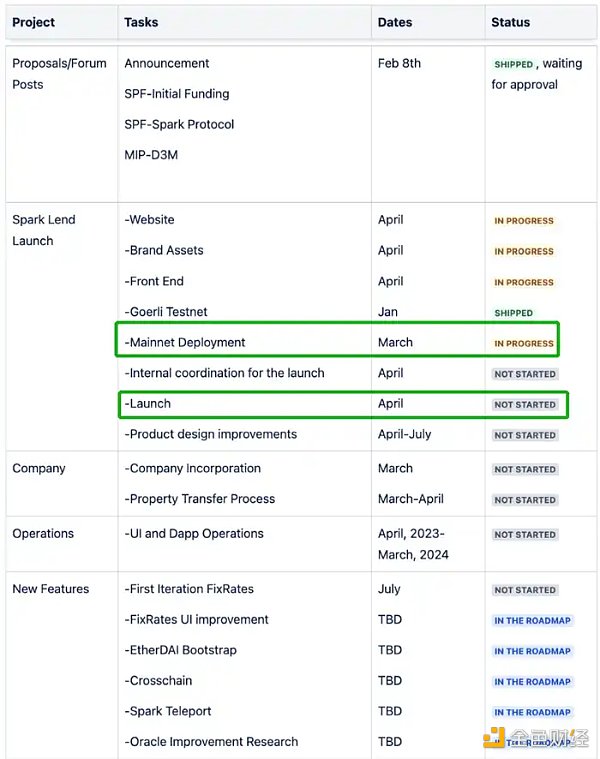Click the IN THE ROADMAP badge for Crosschain
This screenshot has width=600, height=759.
click(x=532, y=682)
